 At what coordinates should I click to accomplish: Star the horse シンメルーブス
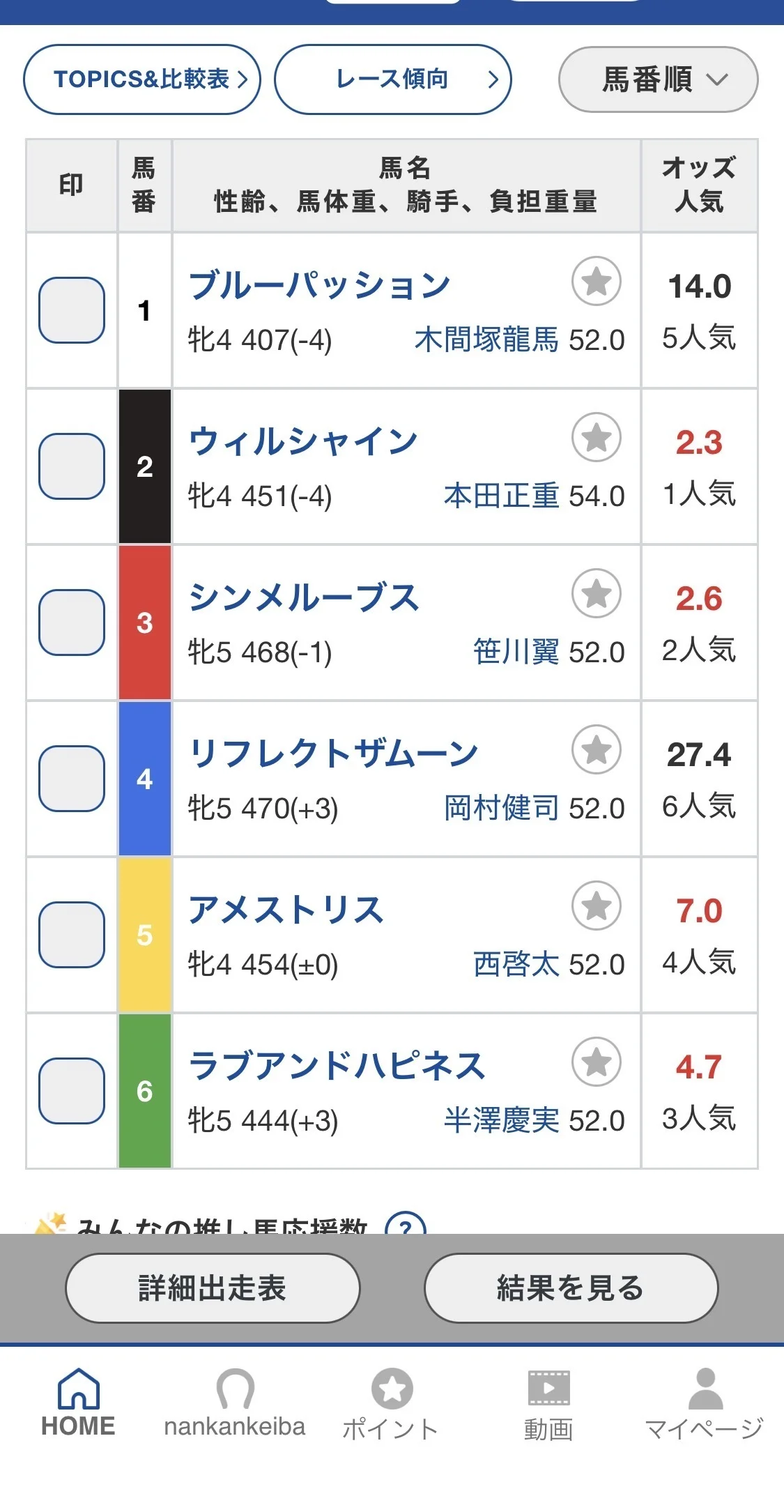[597, 594]
